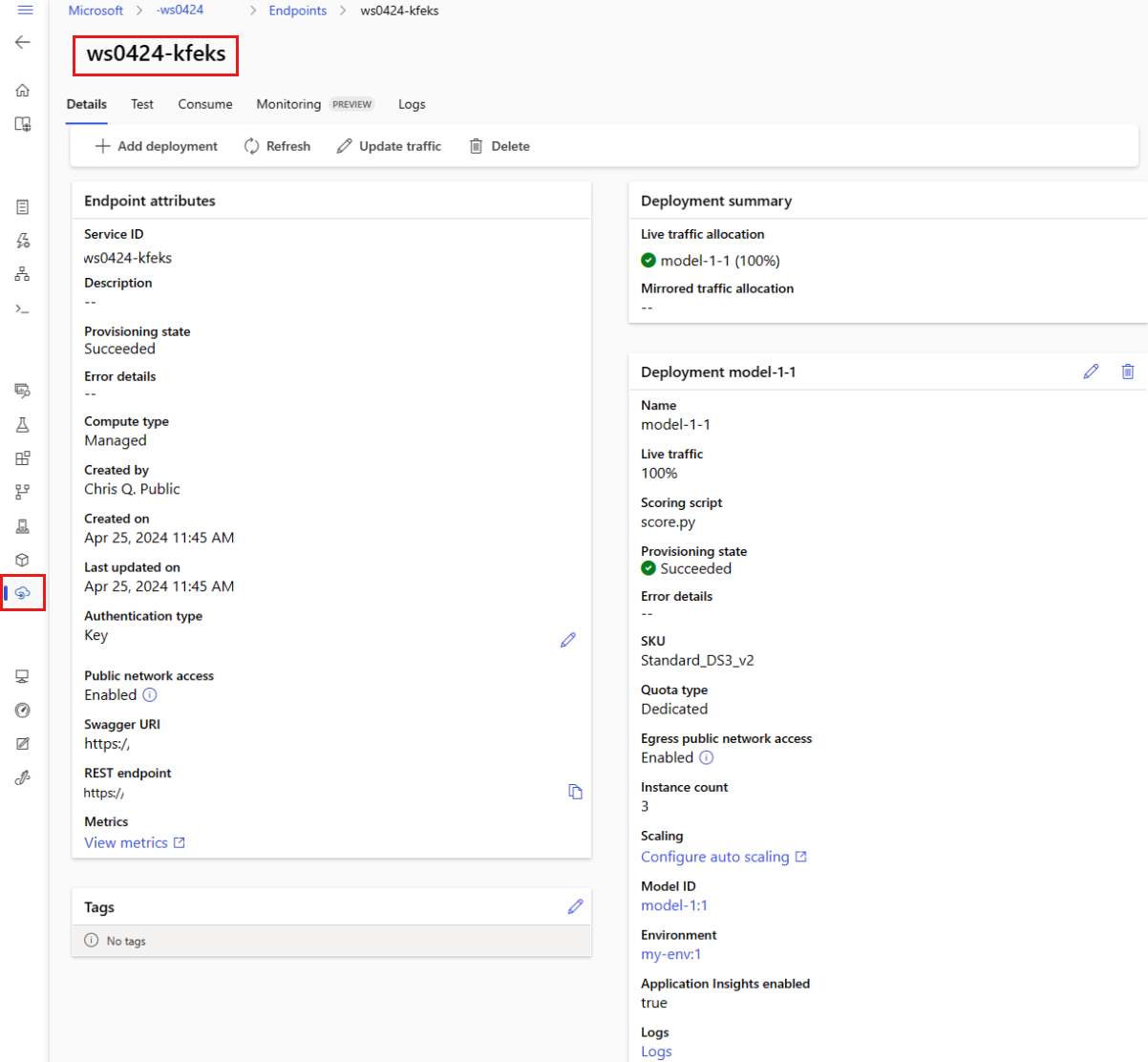Go to Home via the sidebar icon
This screenshot has width=1148, height=1062.
(x=23, y=91)
